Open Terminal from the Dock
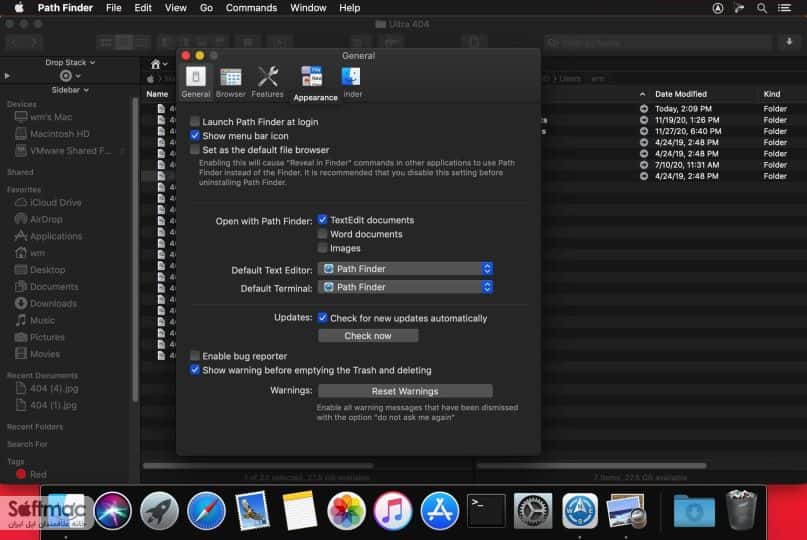 pos(486,511)
